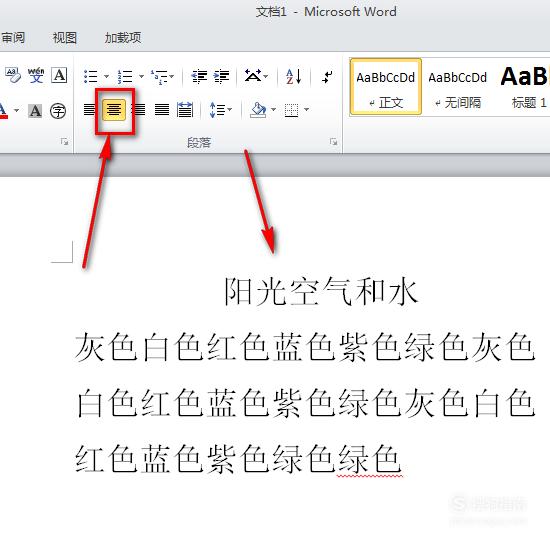This screenshot has height=550, width=550.
Task: Open the Multilevel list dropdown arrow
Action: (x=172, y=76)
